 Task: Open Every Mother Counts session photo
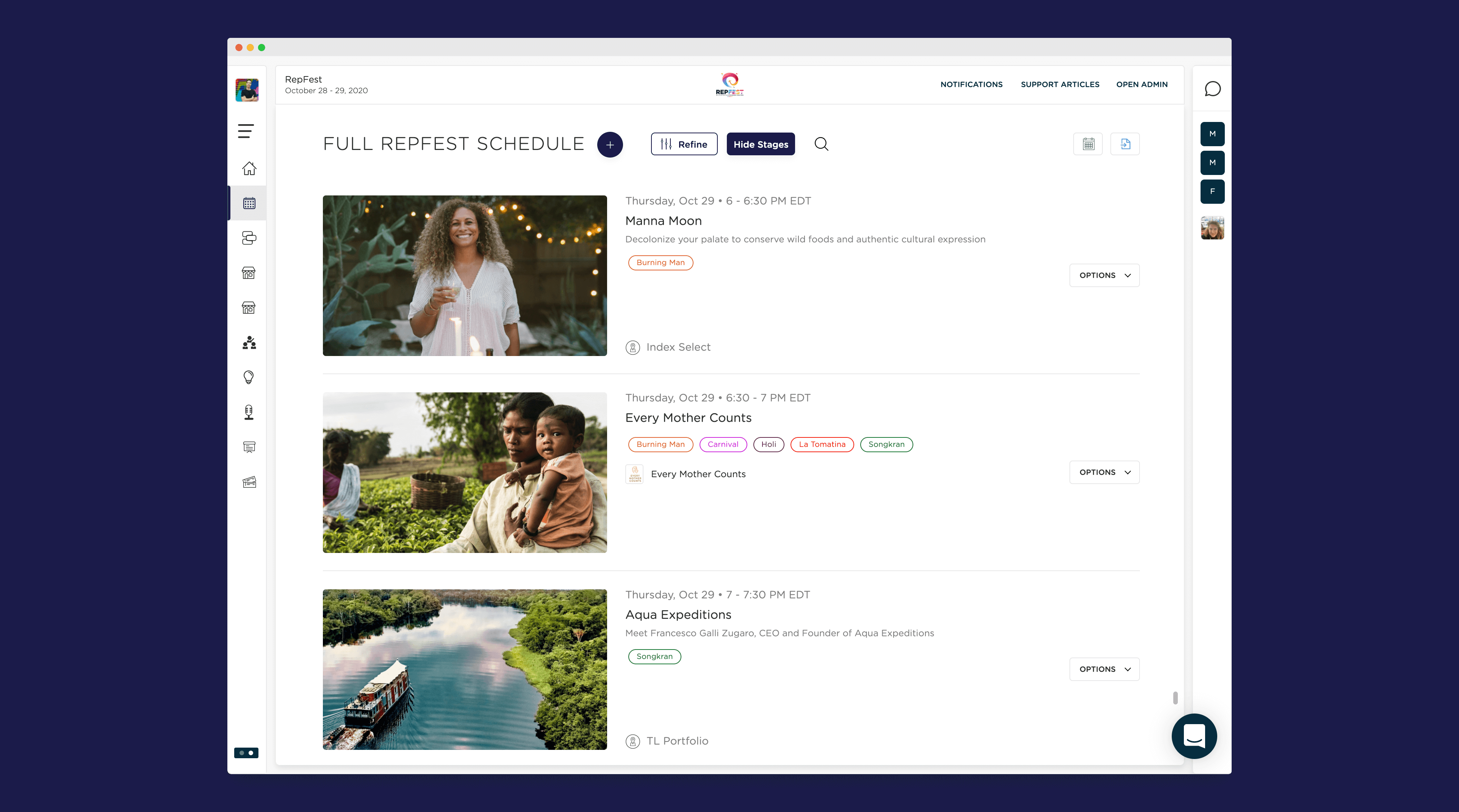(465, 473)
